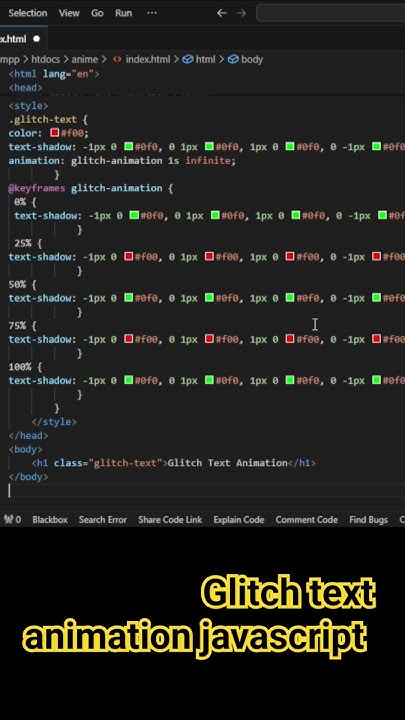The width and height of the screenshot is (405, 720).
Task: Open first red swatch in the 75% keyframe
Action: click(x=129, y=339)
